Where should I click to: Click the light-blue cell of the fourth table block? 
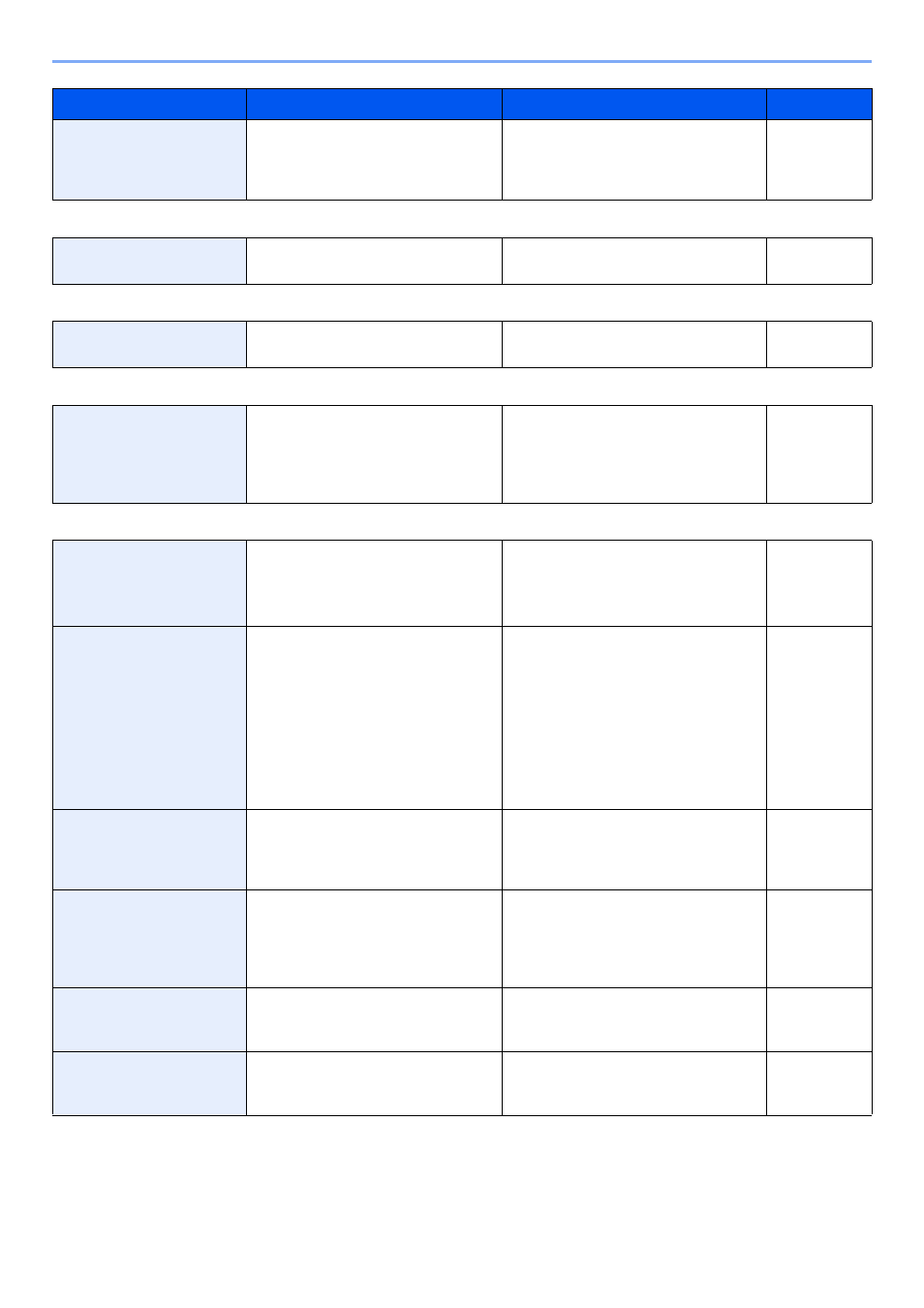click(149, 454)
